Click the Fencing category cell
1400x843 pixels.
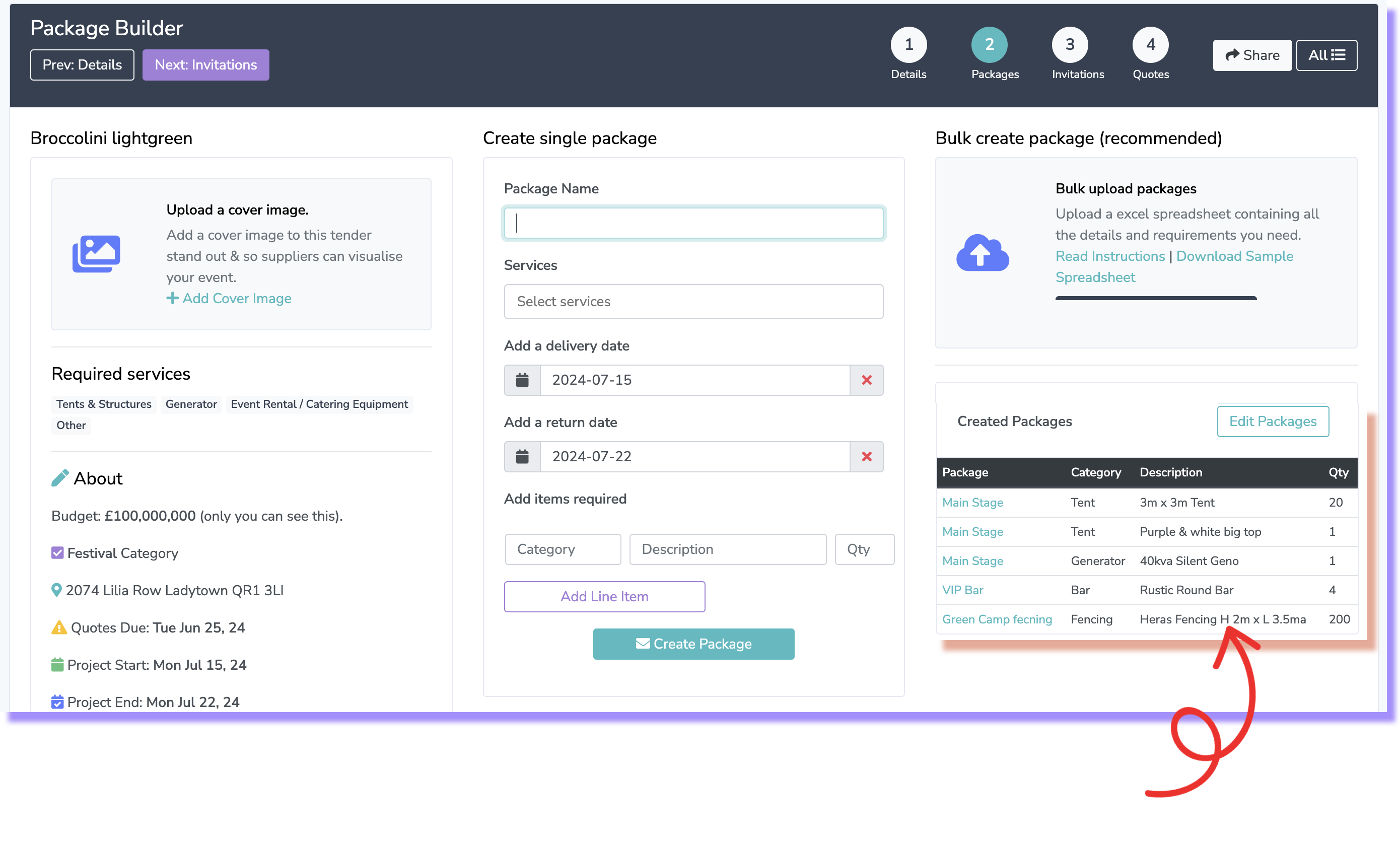point(1091,619)
